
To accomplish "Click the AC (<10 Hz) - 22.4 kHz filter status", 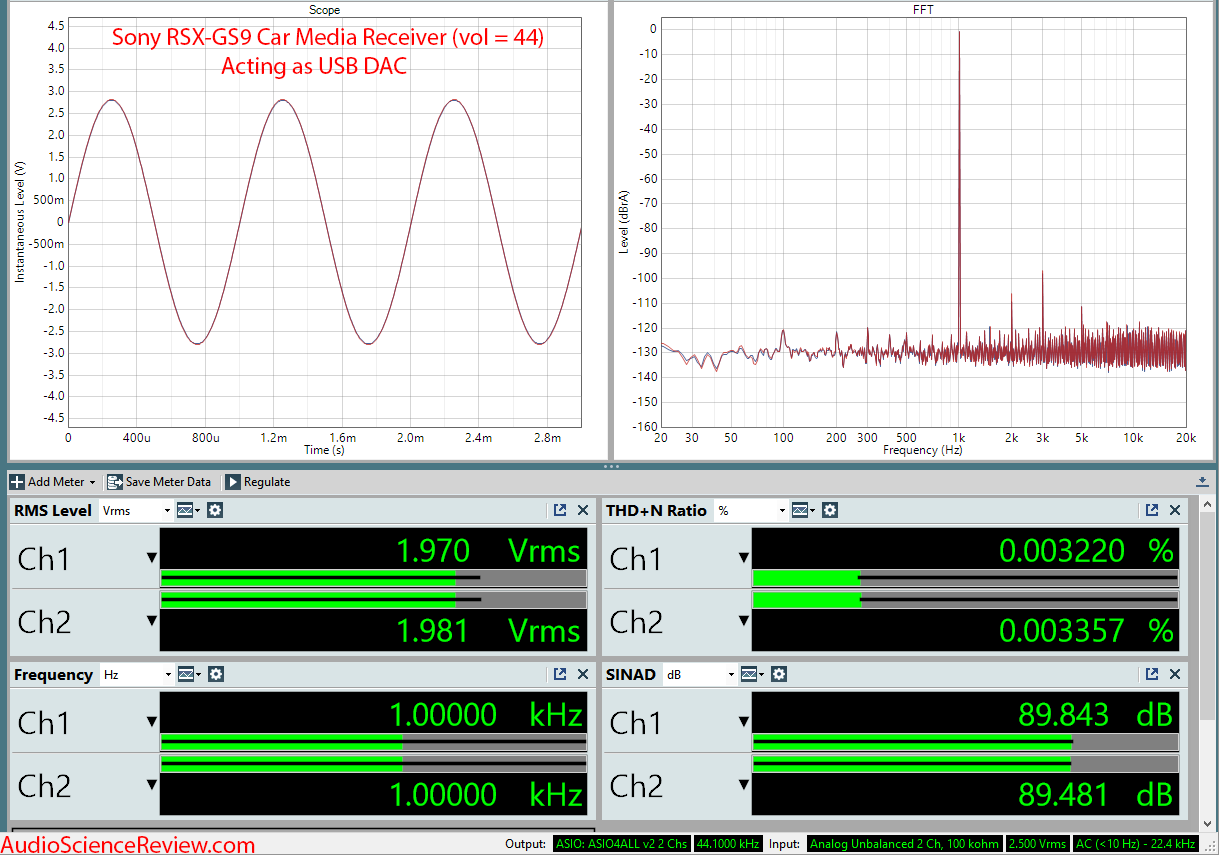I will (x=1134, y=844).
